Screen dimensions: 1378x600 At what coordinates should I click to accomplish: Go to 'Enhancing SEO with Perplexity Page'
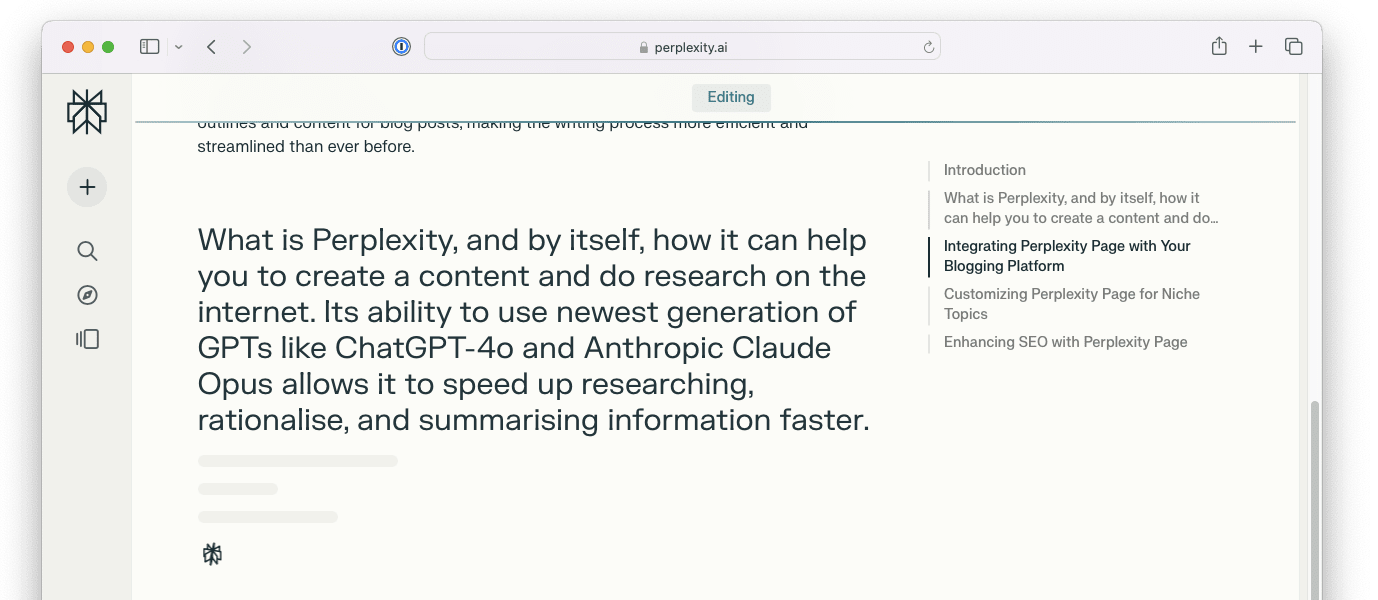[1066, 342]
